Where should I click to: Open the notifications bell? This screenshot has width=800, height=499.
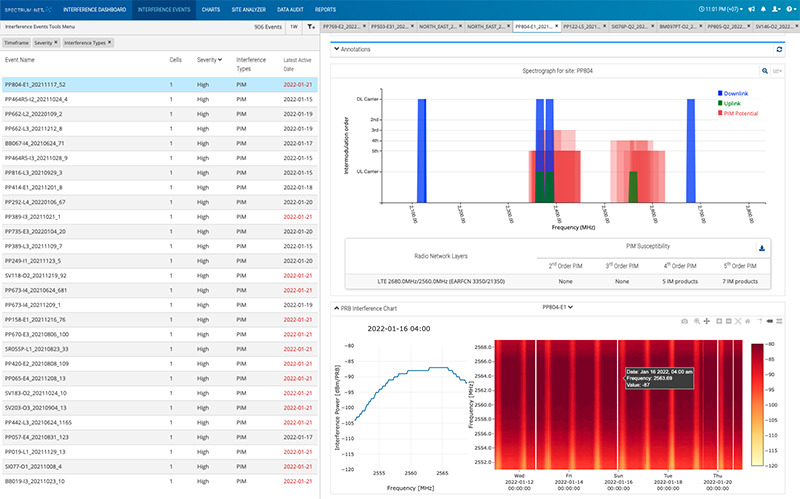point(763,9)
